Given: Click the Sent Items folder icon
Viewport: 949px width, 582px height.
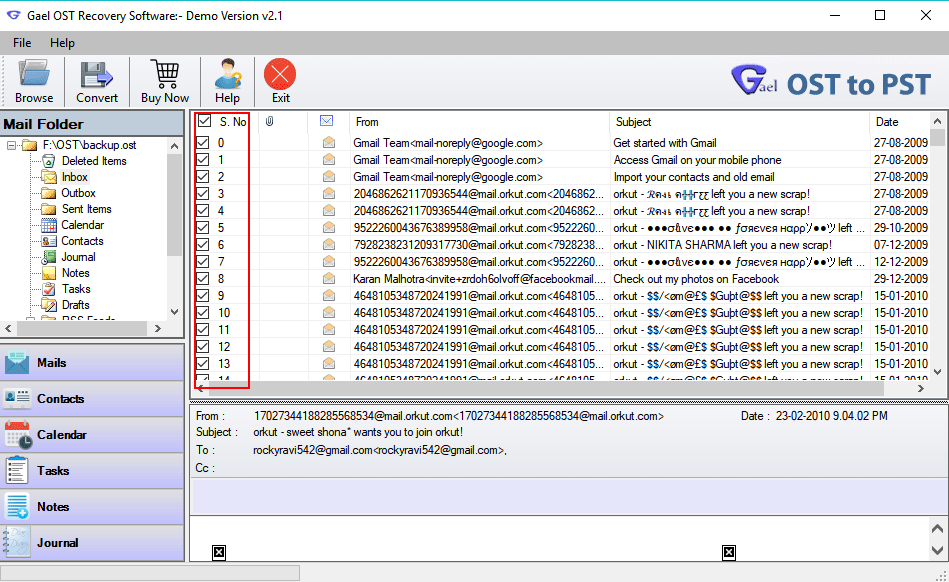Looking at the screenshot, I should pyautogui.click(x=48, y=209).
